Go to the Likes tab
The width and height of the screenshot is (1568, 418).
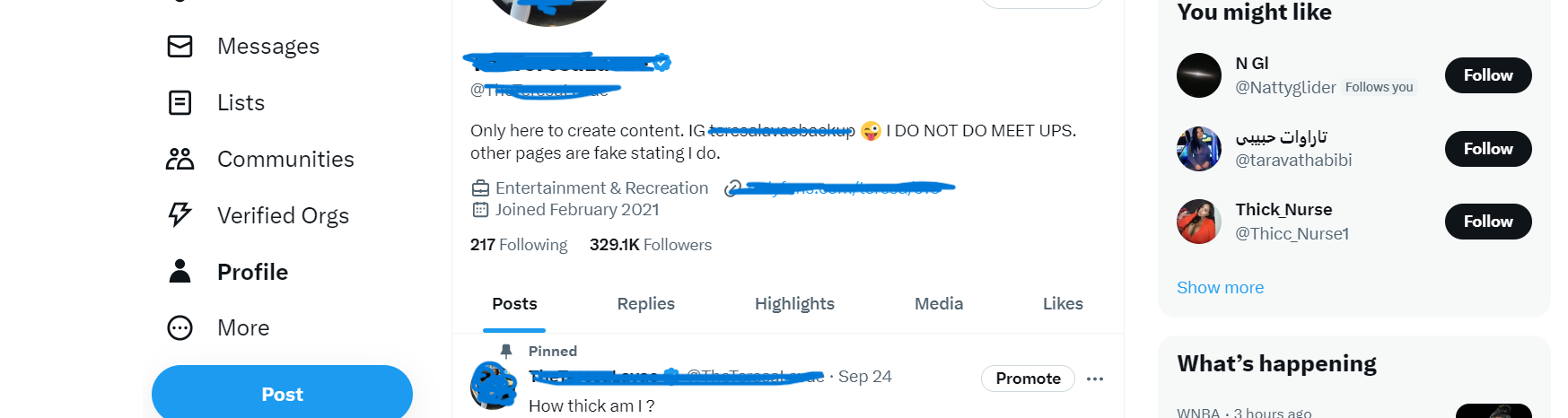click(1063, 304)
